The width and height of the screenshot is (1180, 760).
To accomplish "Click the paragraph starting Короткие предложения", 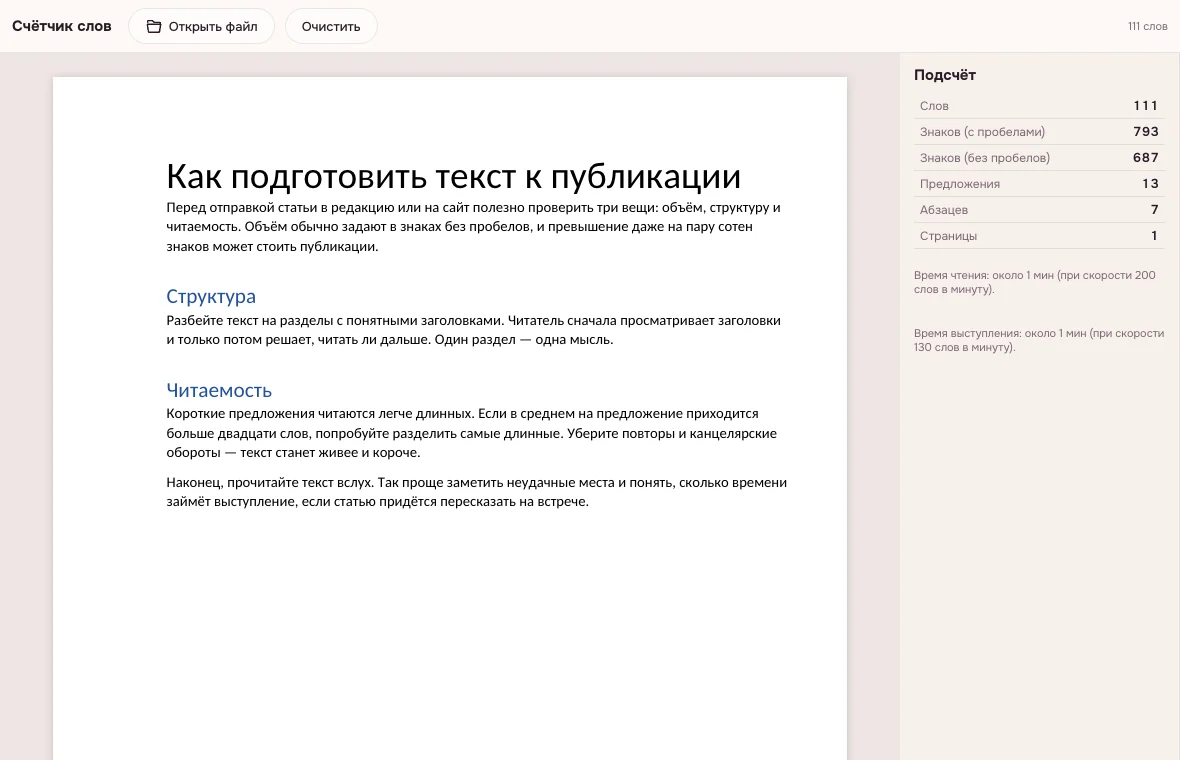I will 472,433.
